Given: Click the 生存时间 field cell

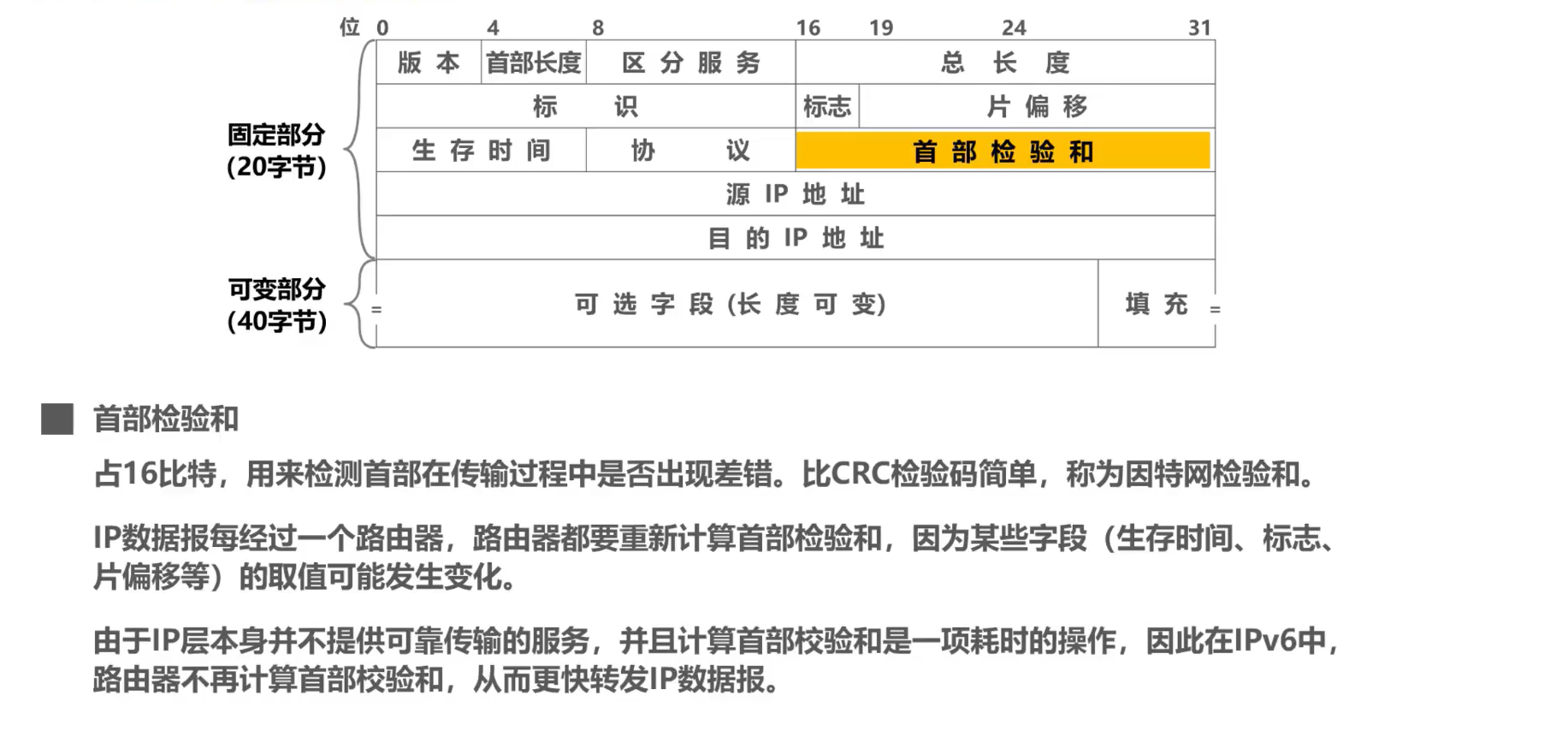Looking at the screenshot, I should 482,151.
